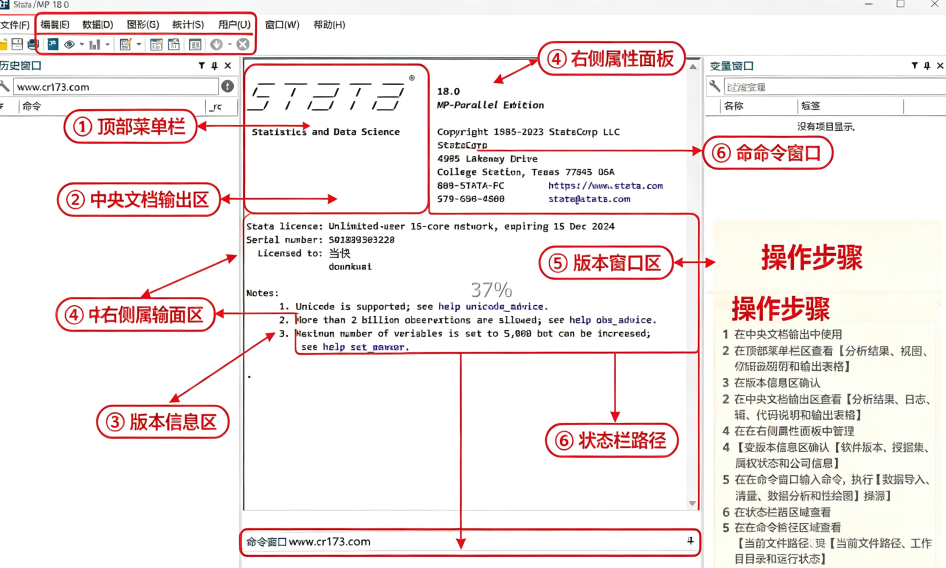Click the round info button beside history search
Screen dimensions: 946x568
point(227,86)
